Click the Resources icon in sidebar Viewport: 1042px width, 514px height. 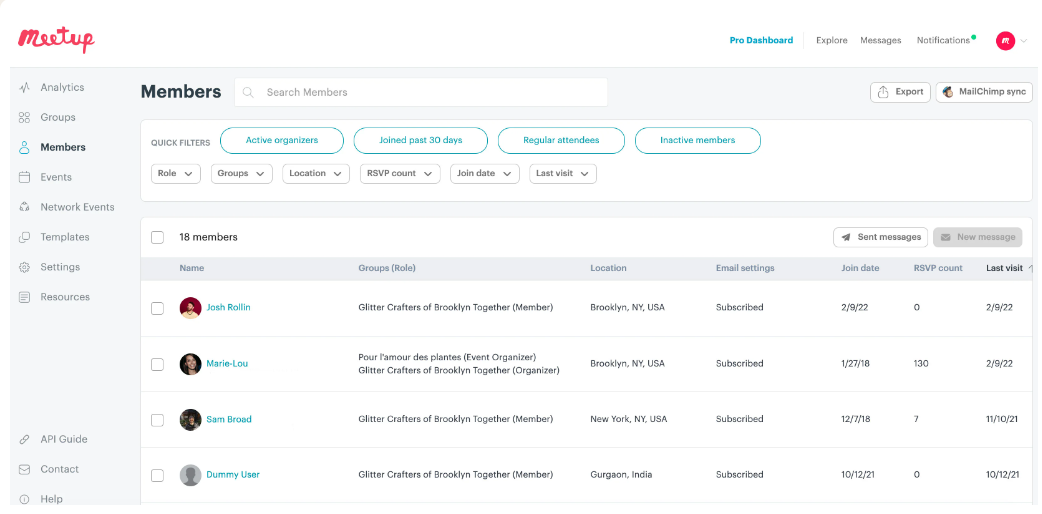[24, 298]
